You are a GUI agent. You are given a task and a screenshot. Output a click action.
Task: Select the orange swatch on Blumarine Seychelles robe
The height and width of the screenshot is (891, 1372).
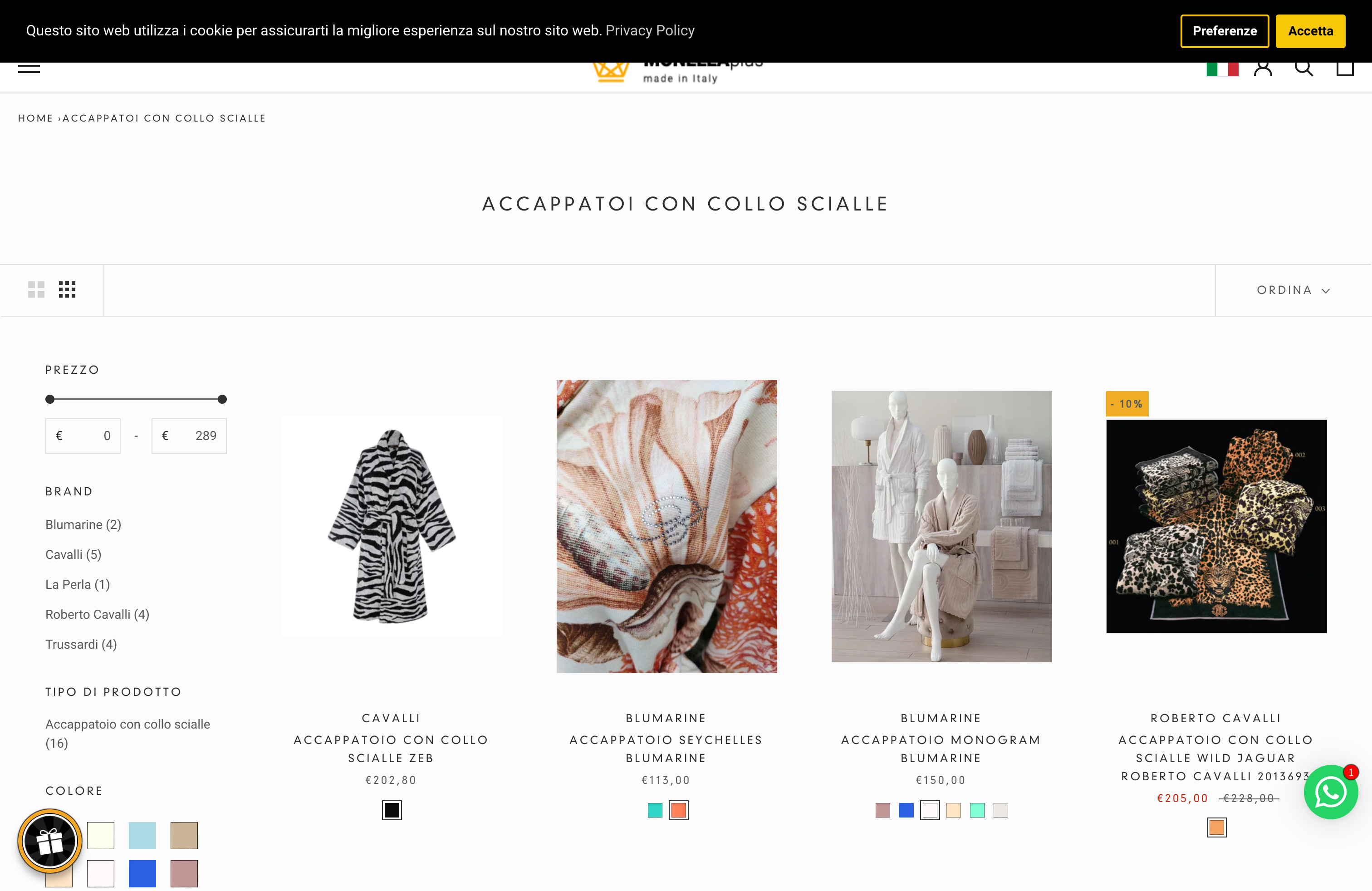[679, 810]
